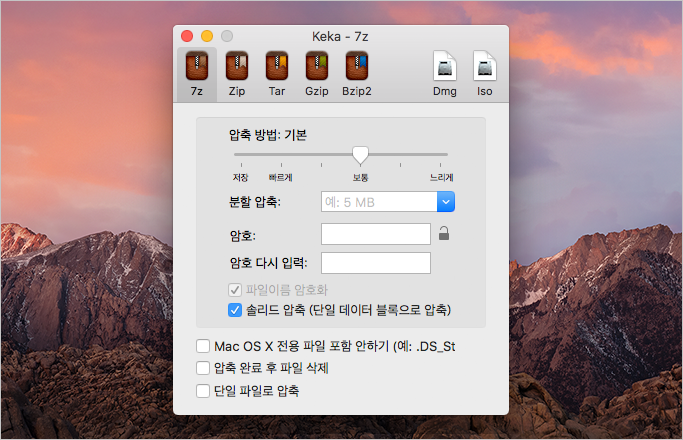
Task: Click the Keka - 7z window title
Action: pyautogui.click(x=340, y=37)
